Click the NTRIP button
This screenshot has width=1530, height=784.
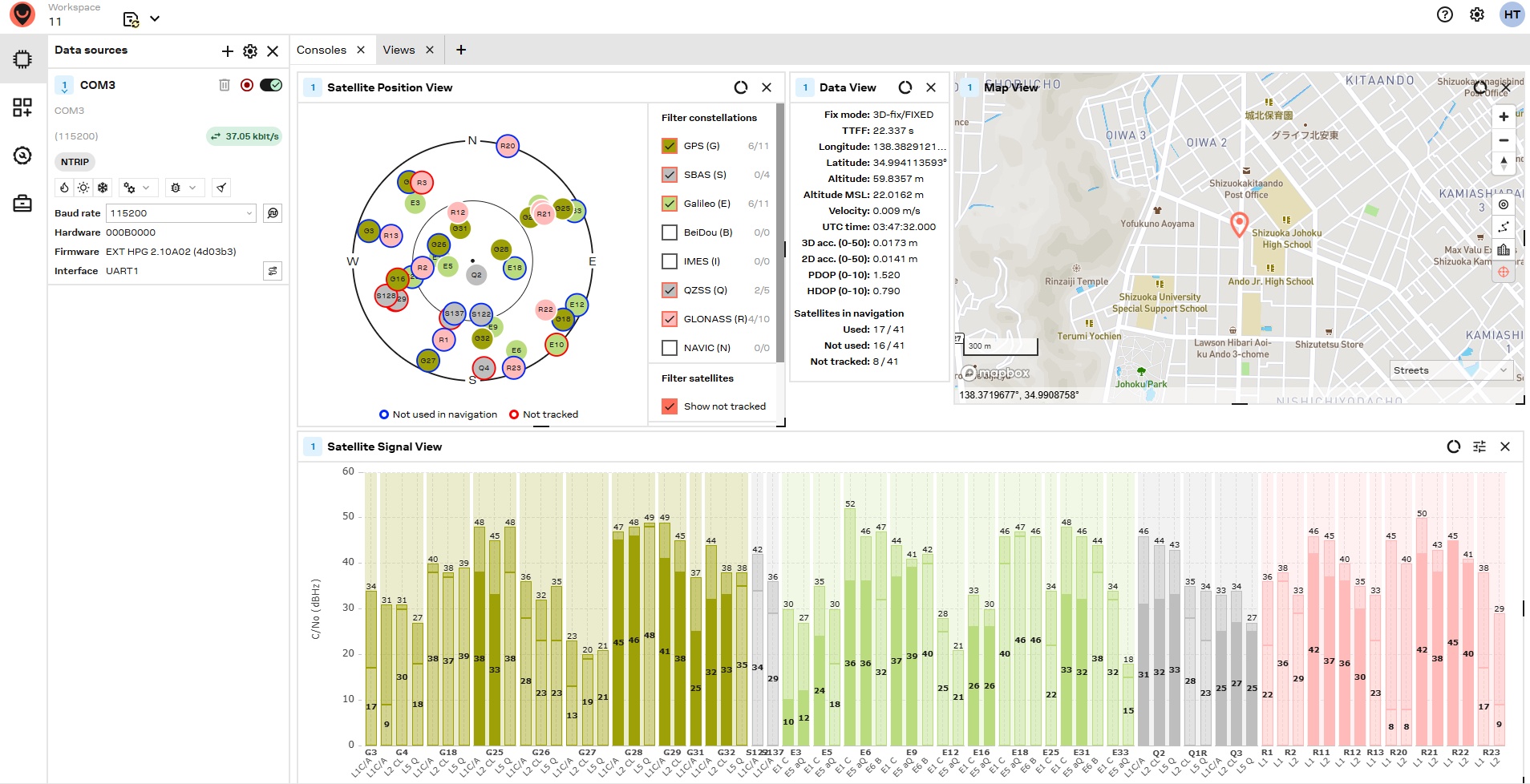(75, 162)
